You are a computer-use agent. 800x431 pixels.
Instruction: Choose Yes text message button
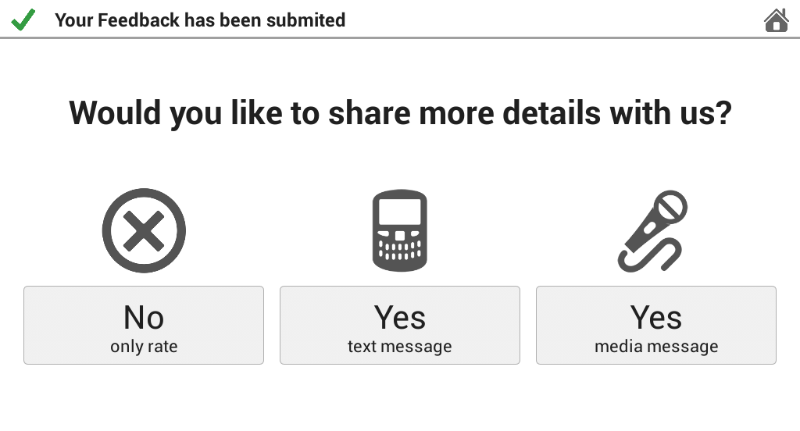400,325
